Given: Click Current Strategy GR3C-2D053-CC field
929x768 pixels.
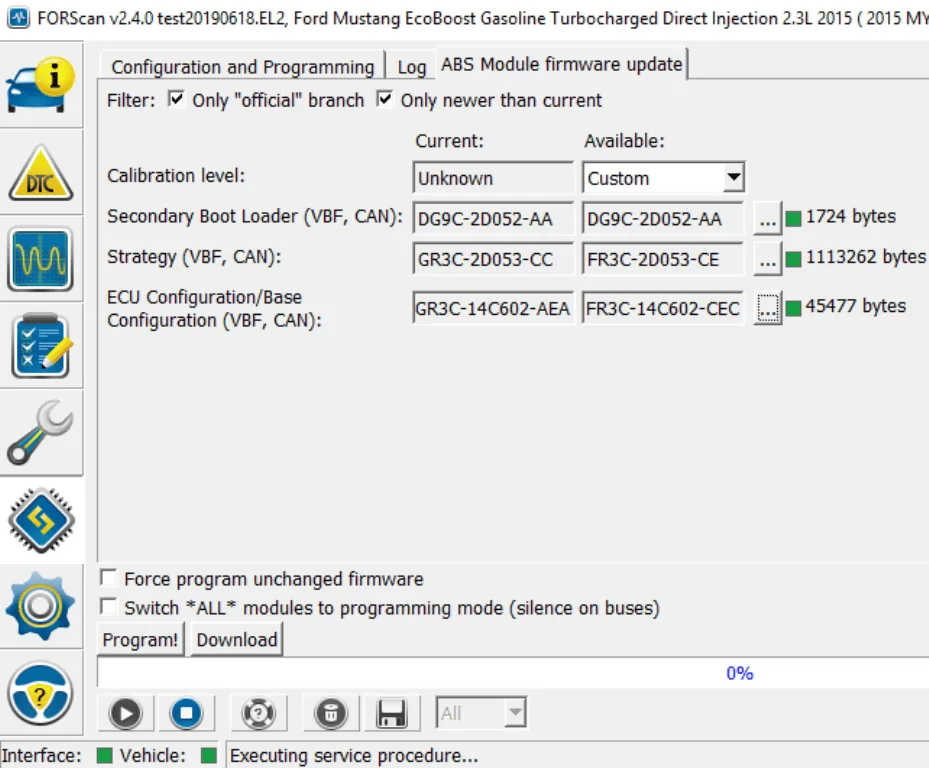Looking at the screenshot, I should point(493,259).
